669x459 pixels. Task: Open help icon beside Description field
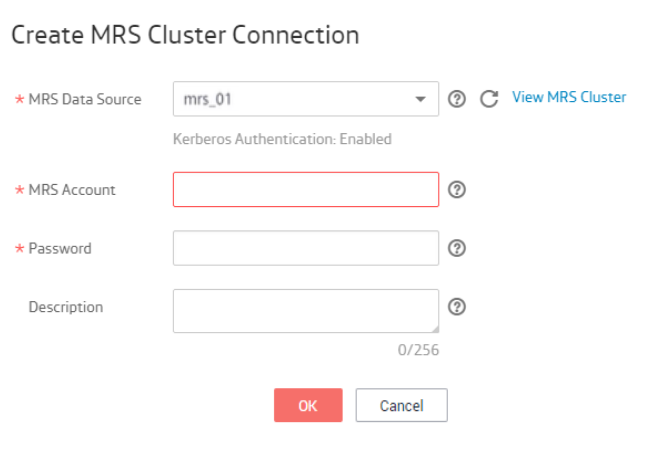coord(457,307)
